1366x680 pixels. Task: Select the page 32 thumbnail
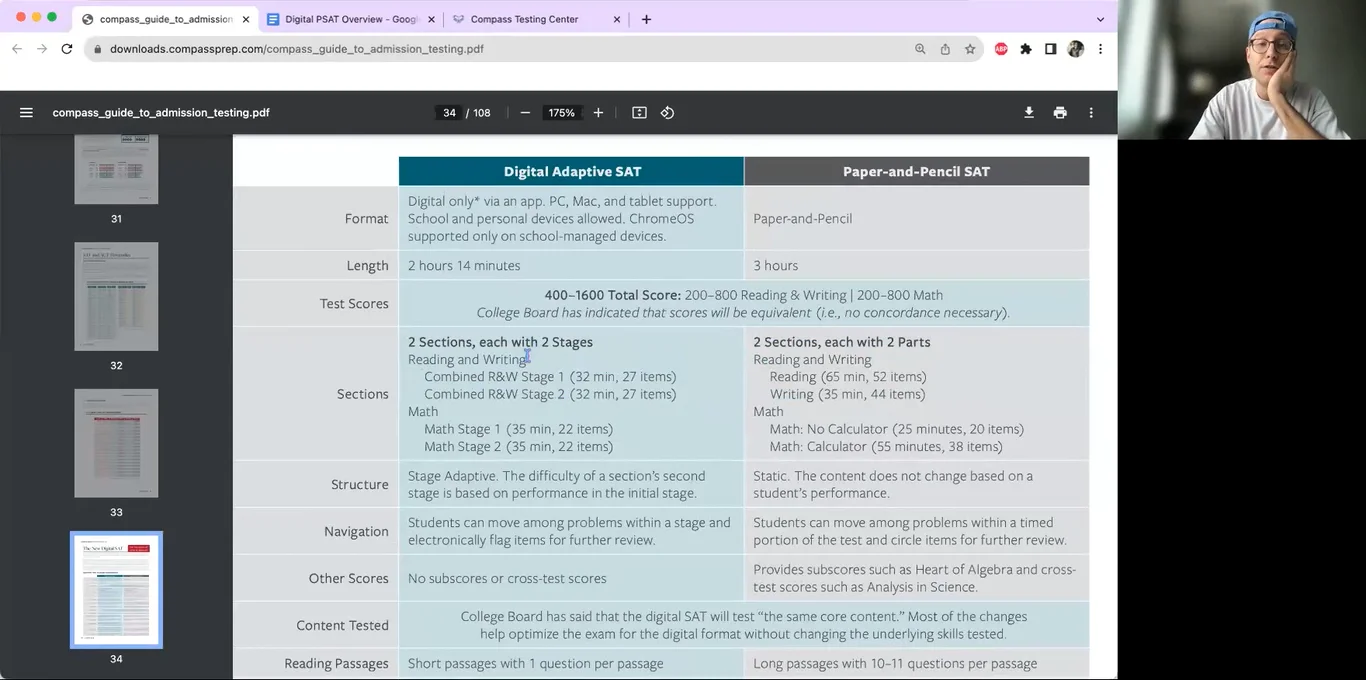pos(116,296)
